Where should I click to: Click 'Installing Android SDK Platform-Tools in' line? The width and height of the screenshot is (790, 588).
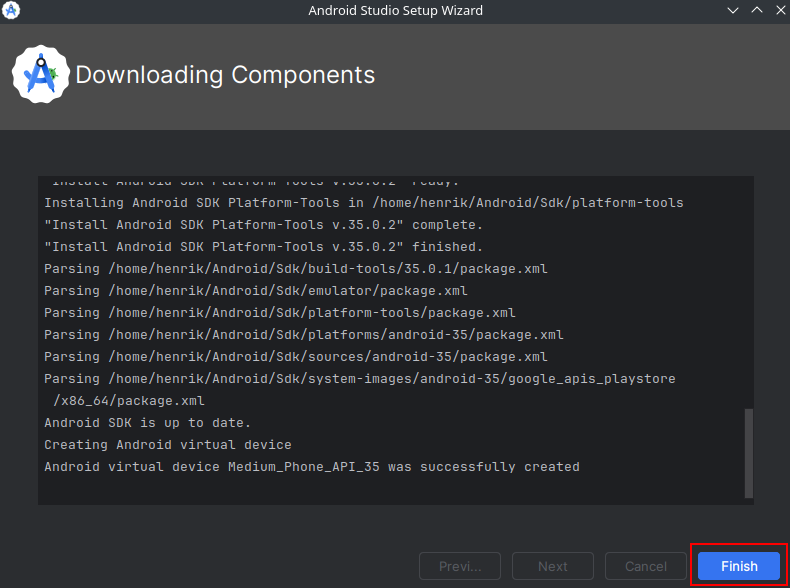click(364, 203)
